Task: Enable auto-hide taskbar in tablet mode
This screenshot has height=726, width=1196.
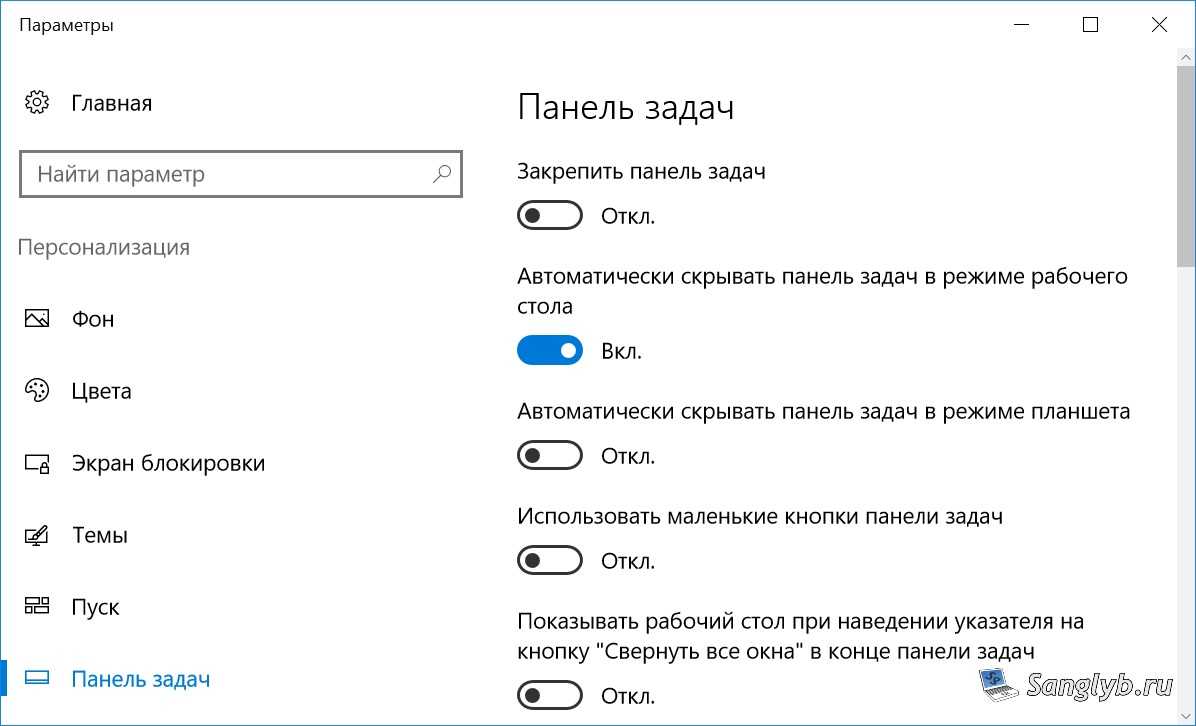Action: (549, 455)
